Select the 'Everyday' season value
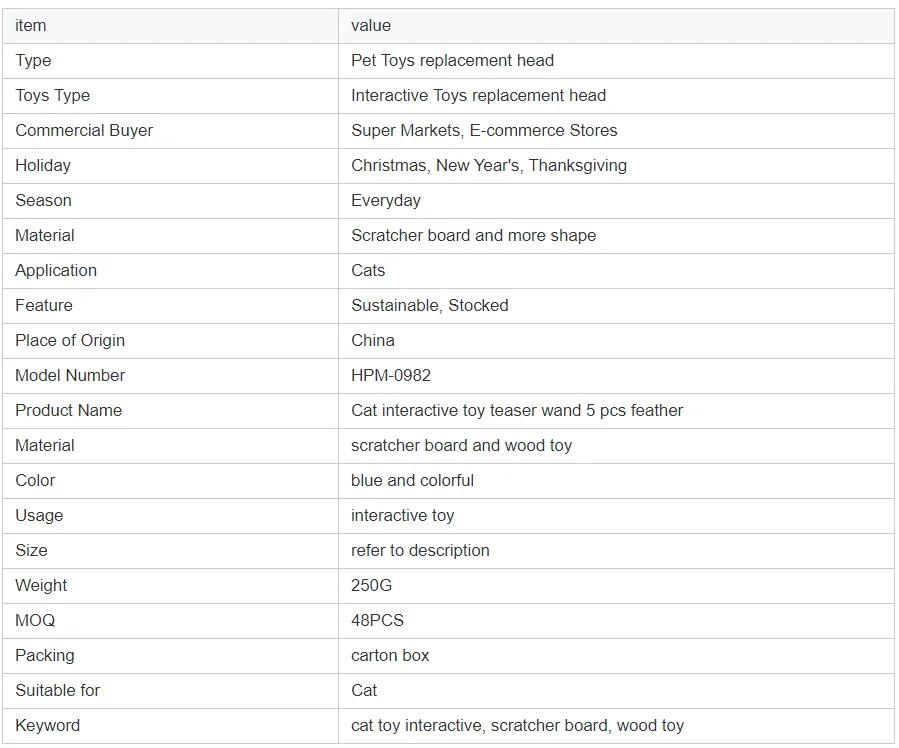The image size is (899, 748). click(386, 200)
